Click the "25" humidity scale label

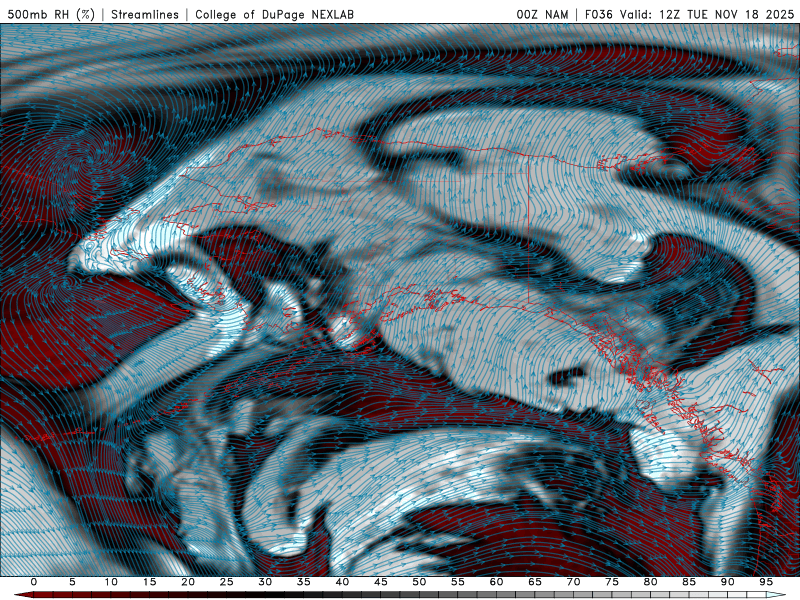tap(227, 582)
